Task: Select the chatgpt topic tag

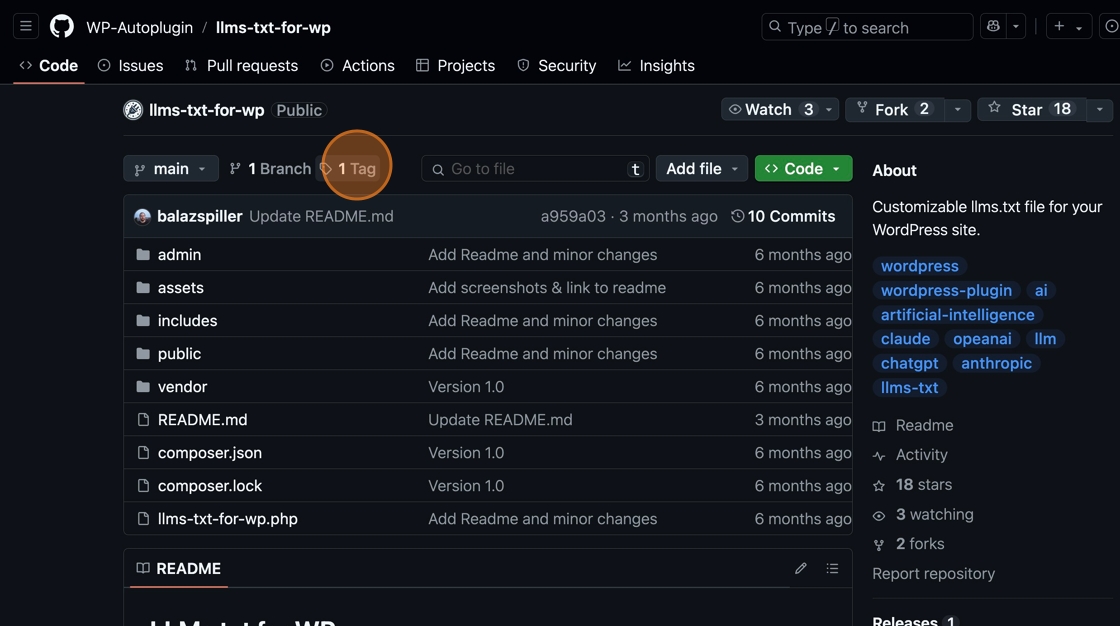Action: pos(909,363)
